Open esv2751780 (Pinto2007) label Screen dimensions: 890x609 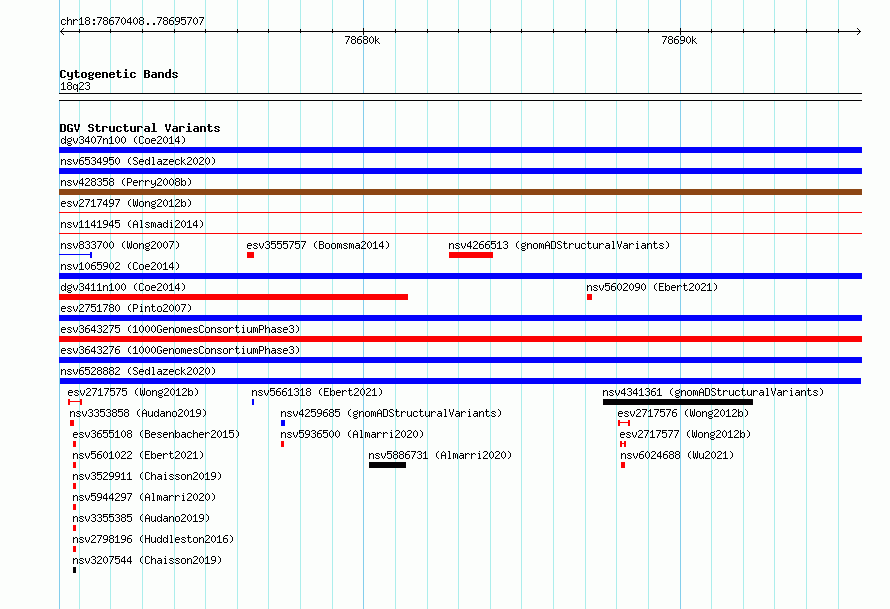(x=126, y=308)
